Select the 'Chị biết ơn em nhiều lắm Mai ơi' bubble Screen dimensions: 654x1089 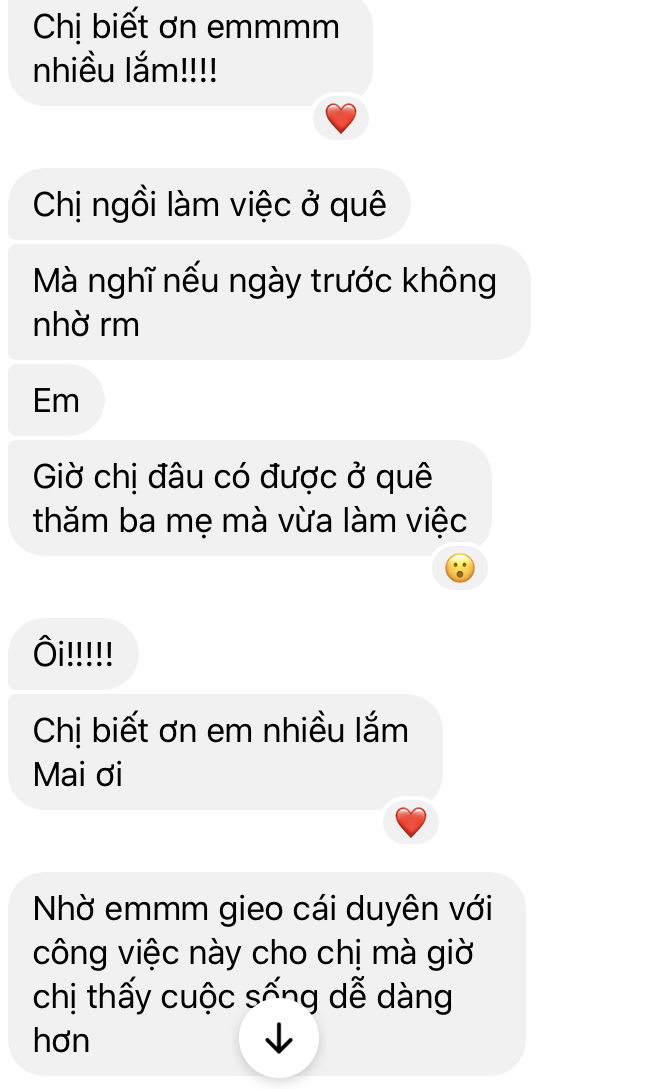pos(225,751)
